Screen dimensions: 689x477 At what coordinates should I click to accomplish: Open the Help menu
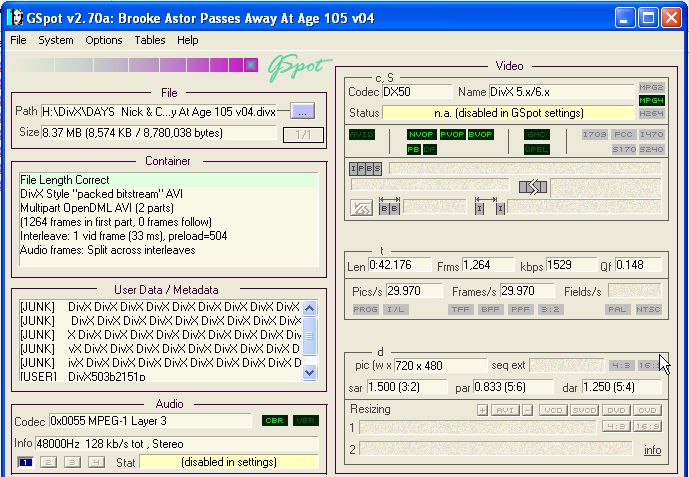(x=188, y=40)
